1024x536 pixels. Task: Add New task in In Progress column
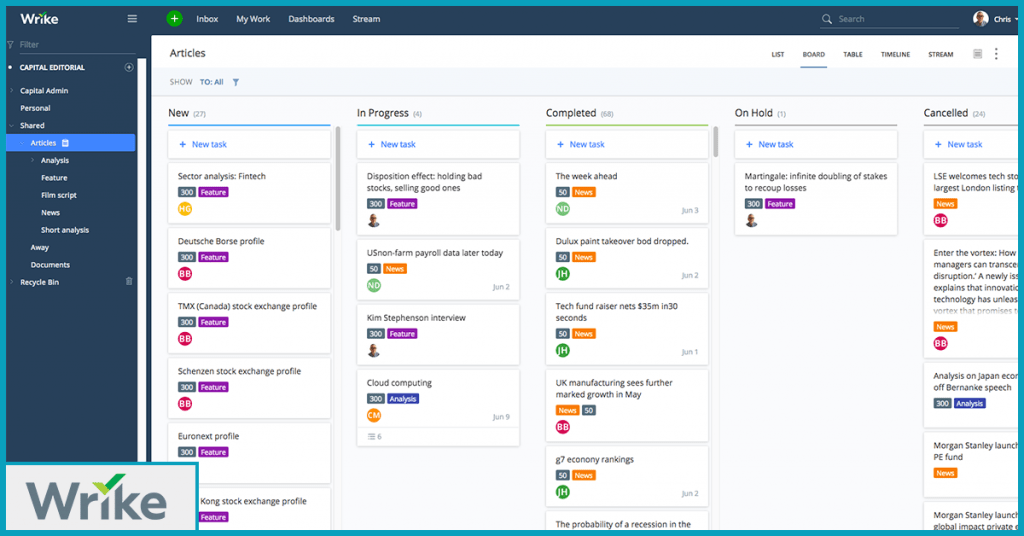point(438,144)
